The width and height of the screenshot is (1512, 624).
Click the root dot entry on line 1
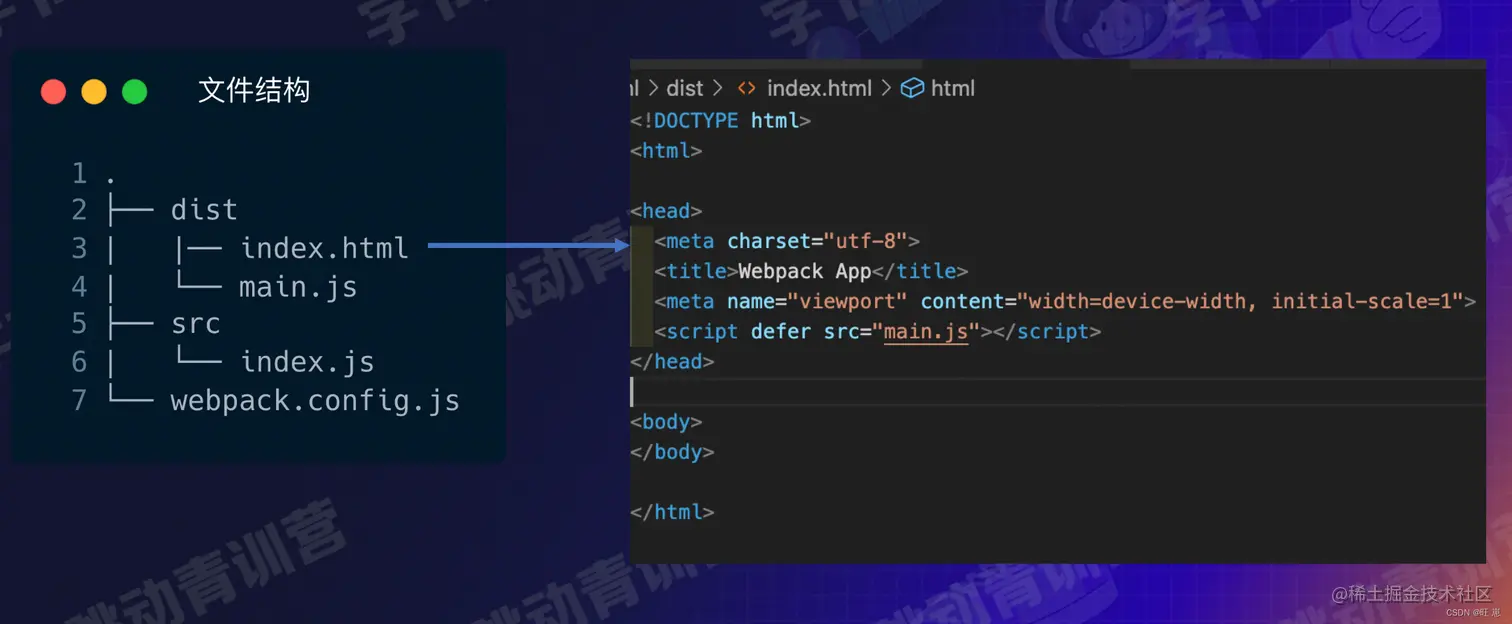point(110,179)
